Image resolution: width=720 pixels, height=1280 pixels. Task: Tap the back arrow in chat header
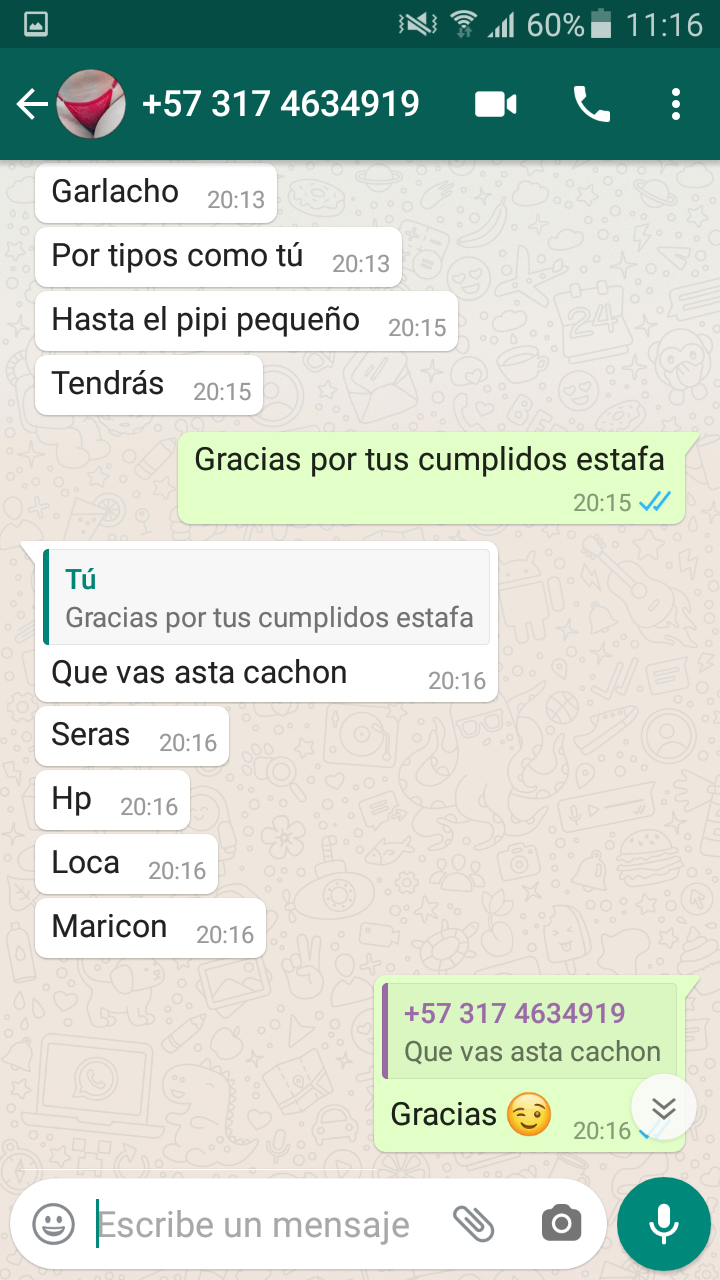pyautogui.click(x=32, y=104)
